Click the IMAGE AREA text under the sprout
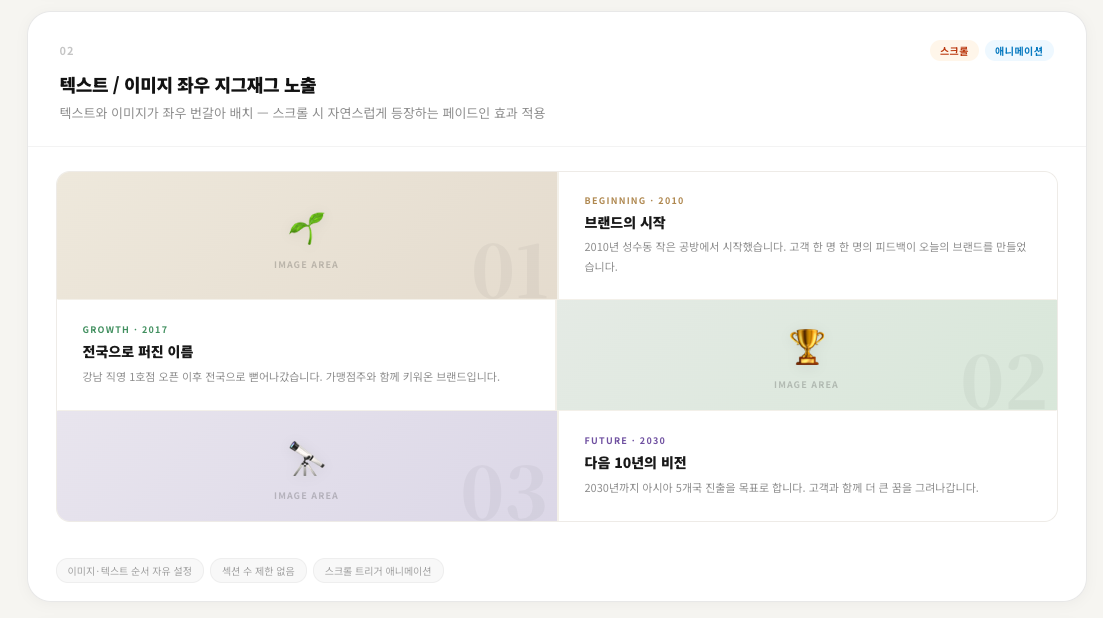1103x618 pixels. 306,264
